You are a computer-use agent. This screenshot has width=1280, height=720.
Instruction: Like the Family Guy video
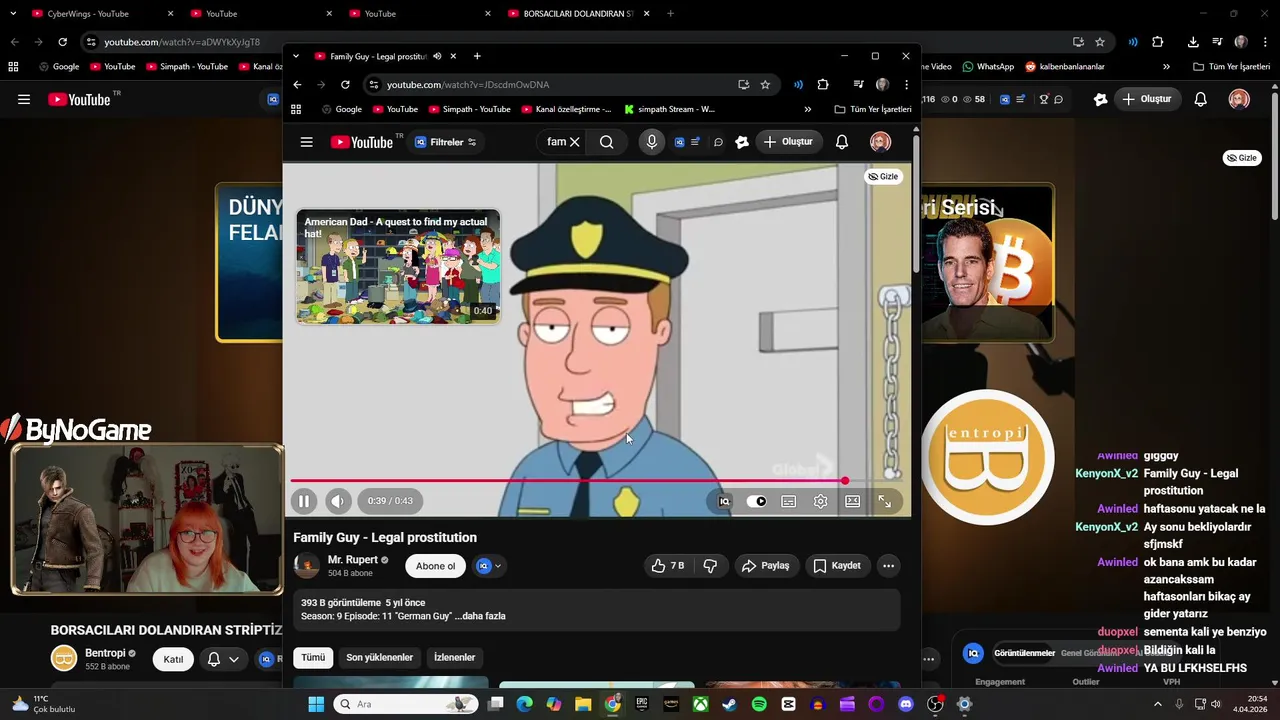click(x=668, y=566)
